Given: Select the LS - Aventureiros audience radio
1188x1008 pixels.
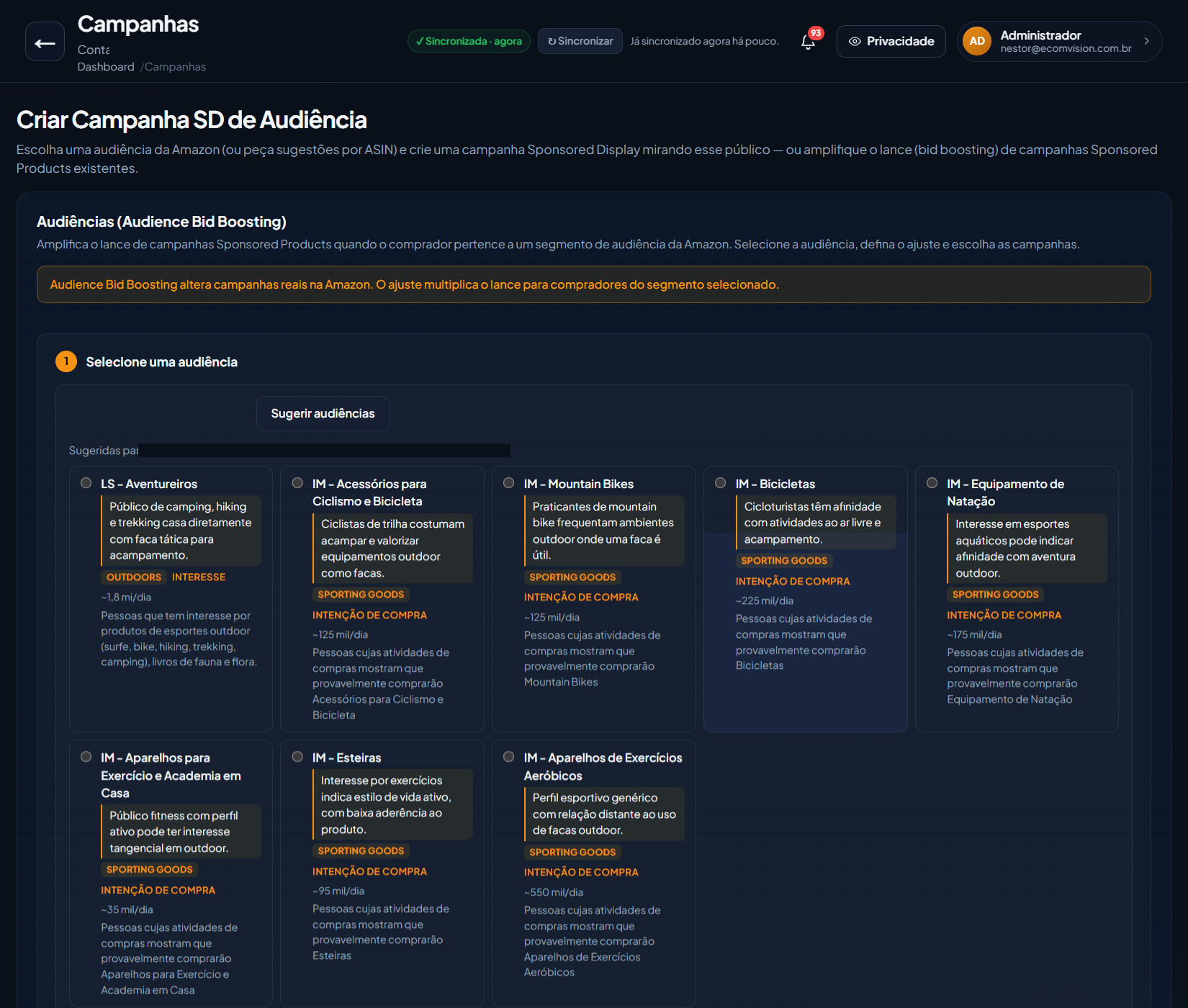Looking at the screenshot, I should pyautogui.click(x=86, y=483).
